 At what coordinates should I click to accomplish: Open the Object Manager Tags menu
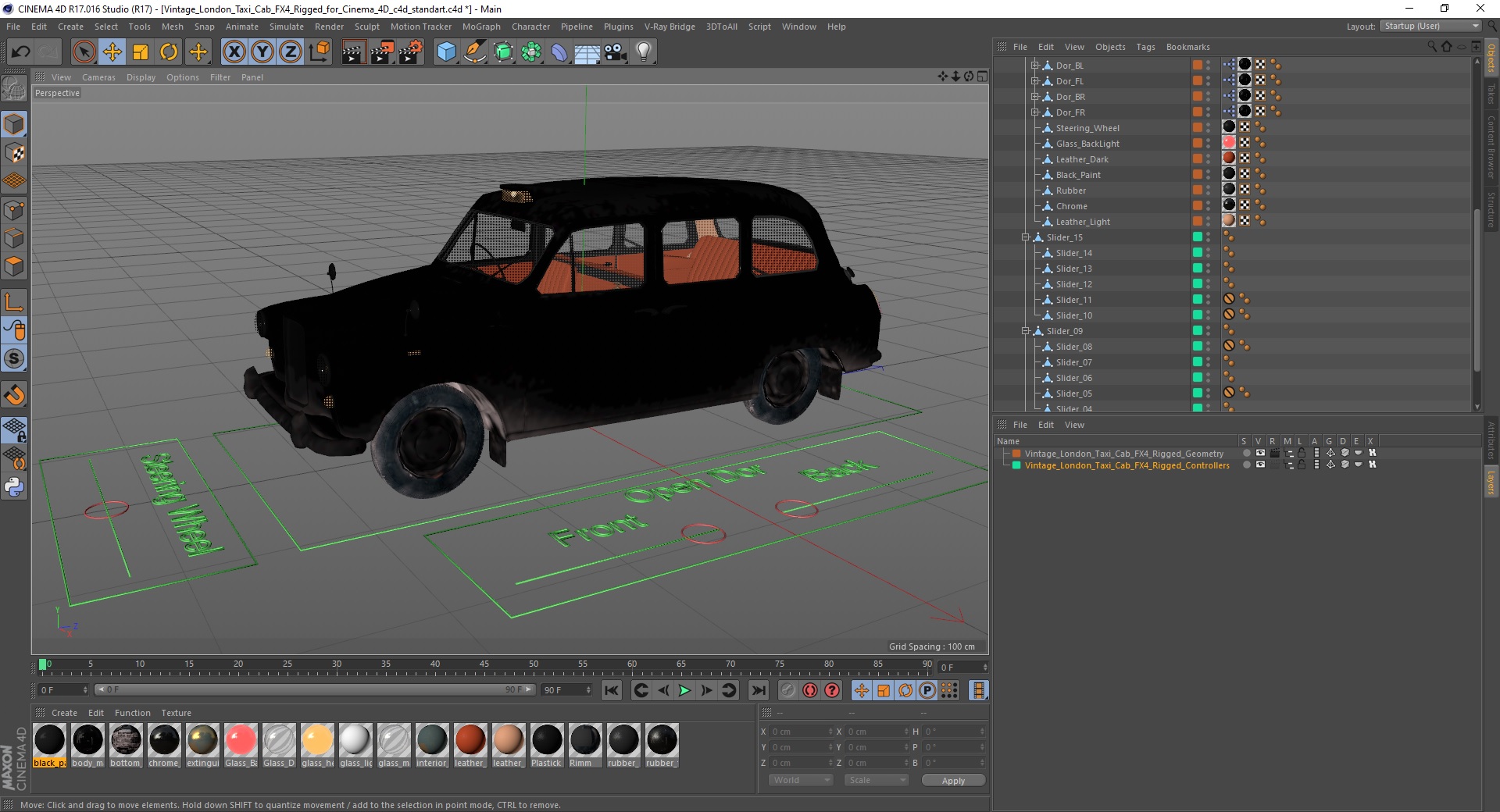click(1145, 47)
